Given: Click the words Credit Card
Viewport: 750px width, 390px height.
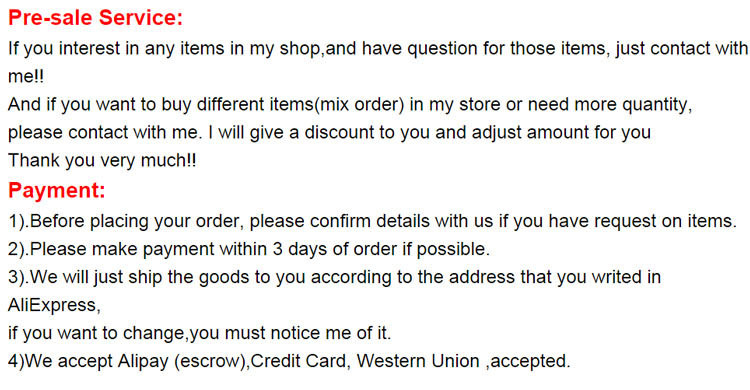Looking at the screenshot, I should (x=299, y=361).
